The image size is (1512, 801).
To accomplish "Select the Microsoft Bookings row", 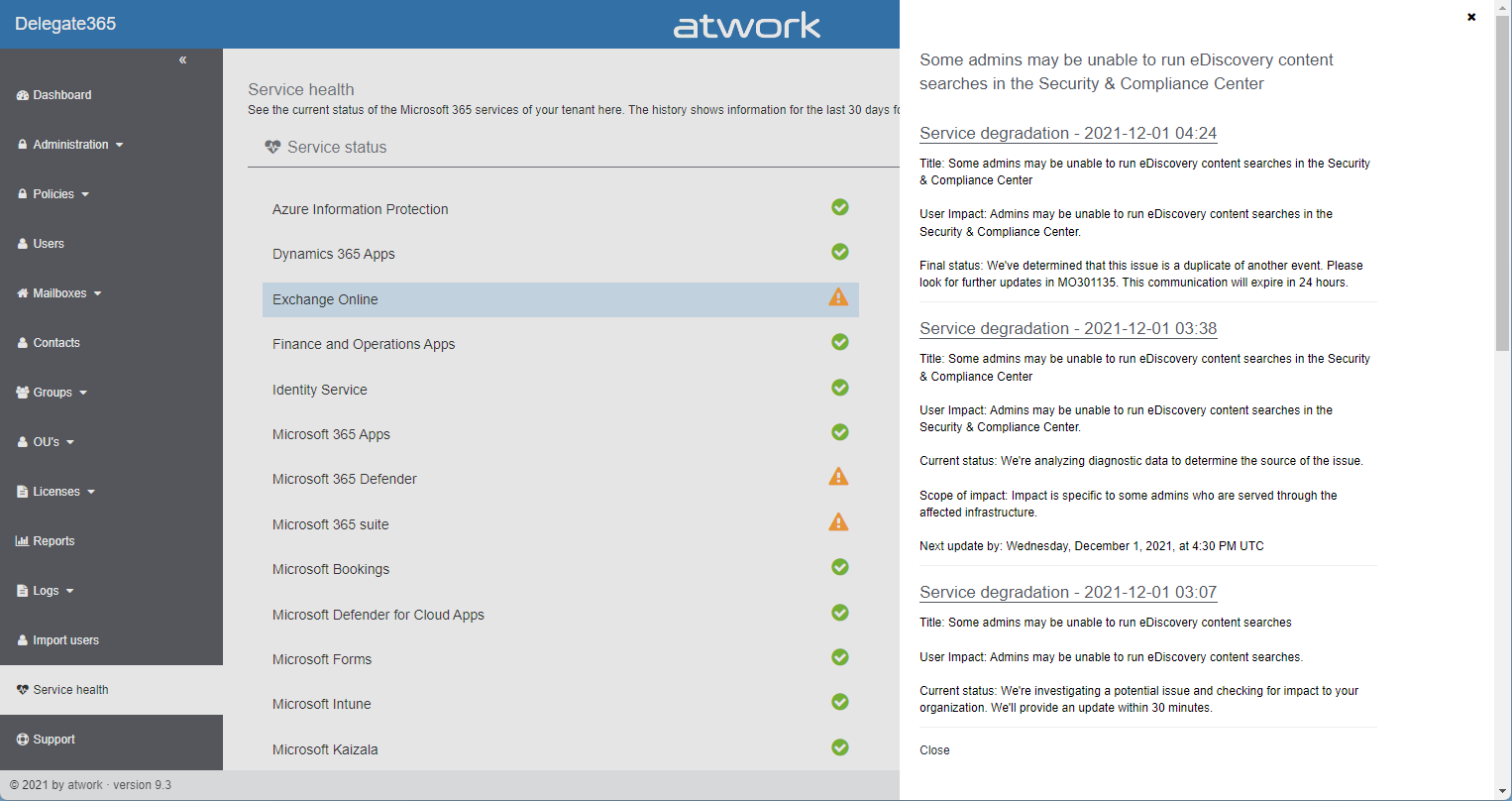I will coord(561,569).
